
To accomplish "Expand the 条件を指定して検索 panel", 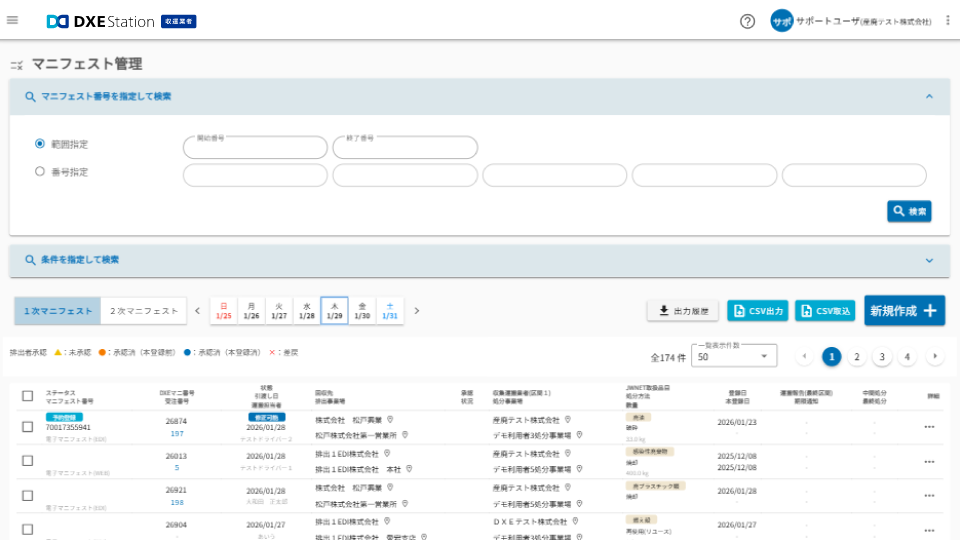I will tap(929, 260).
